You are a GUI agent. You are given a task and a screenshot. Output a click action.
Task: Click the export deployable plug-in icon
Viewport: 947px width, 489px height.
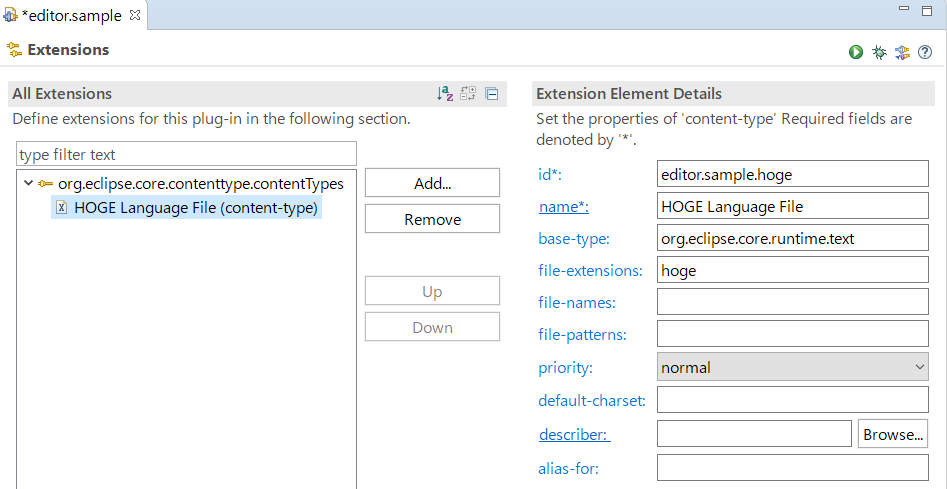[902, 52]
